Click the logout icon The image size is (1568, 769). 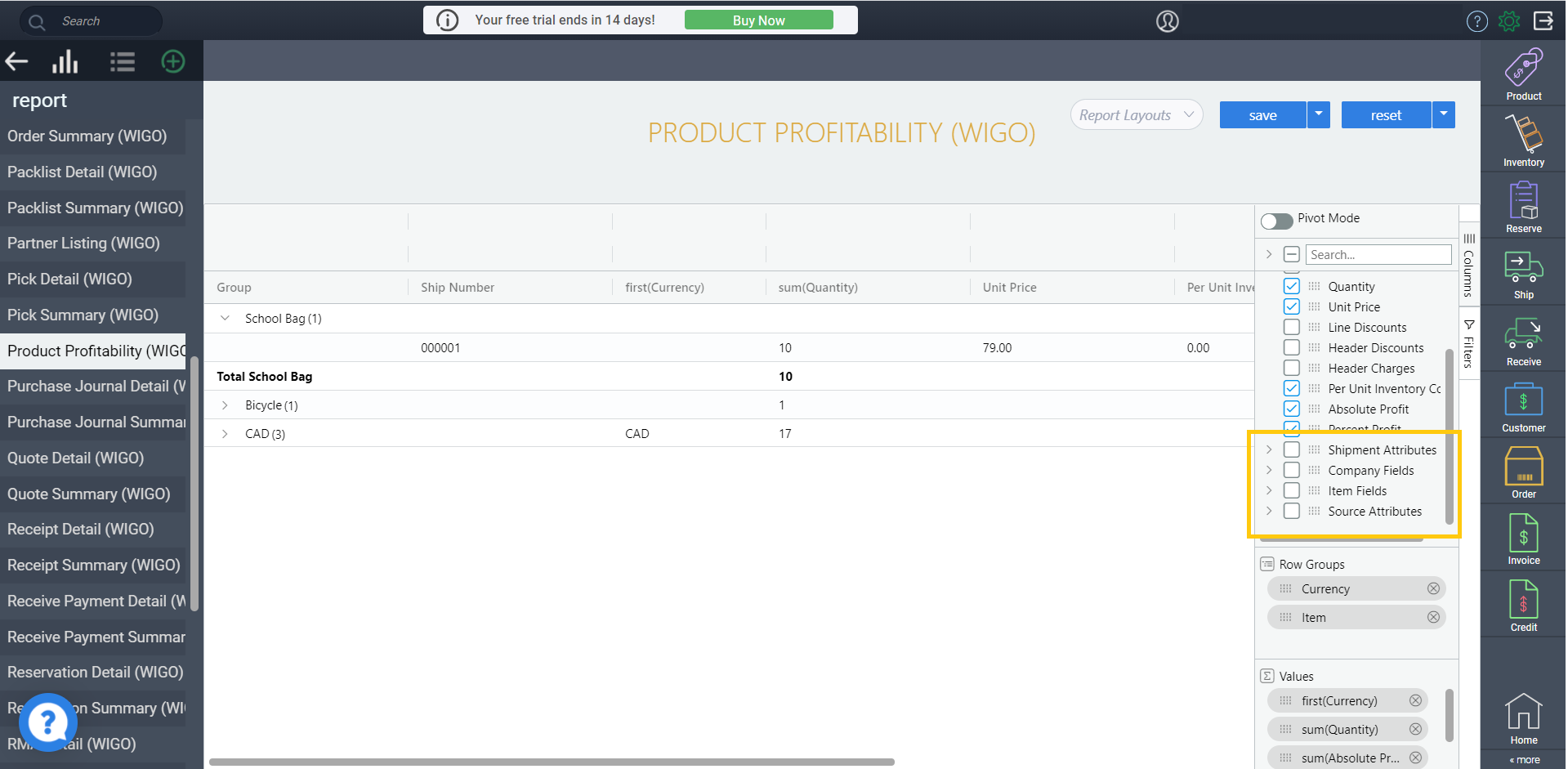1543,20
